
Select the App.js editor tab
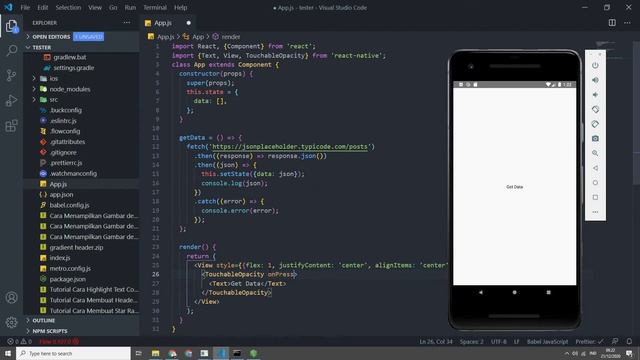pyautogui.click(x=169, y=23)
